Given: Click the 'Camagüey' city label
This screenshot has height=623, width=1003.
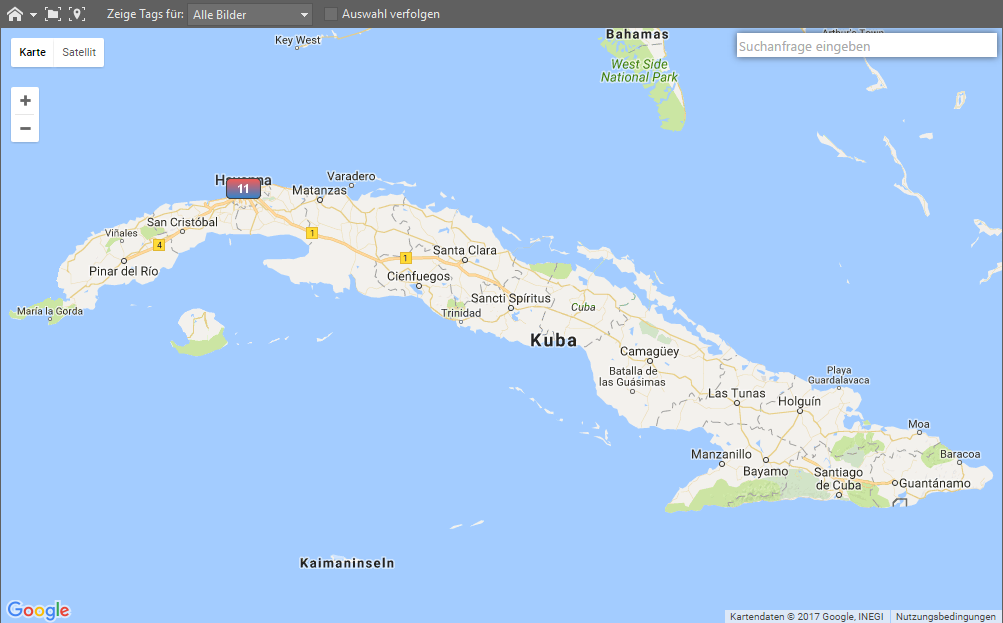Looking at the screenshot, I should (649, 351).
